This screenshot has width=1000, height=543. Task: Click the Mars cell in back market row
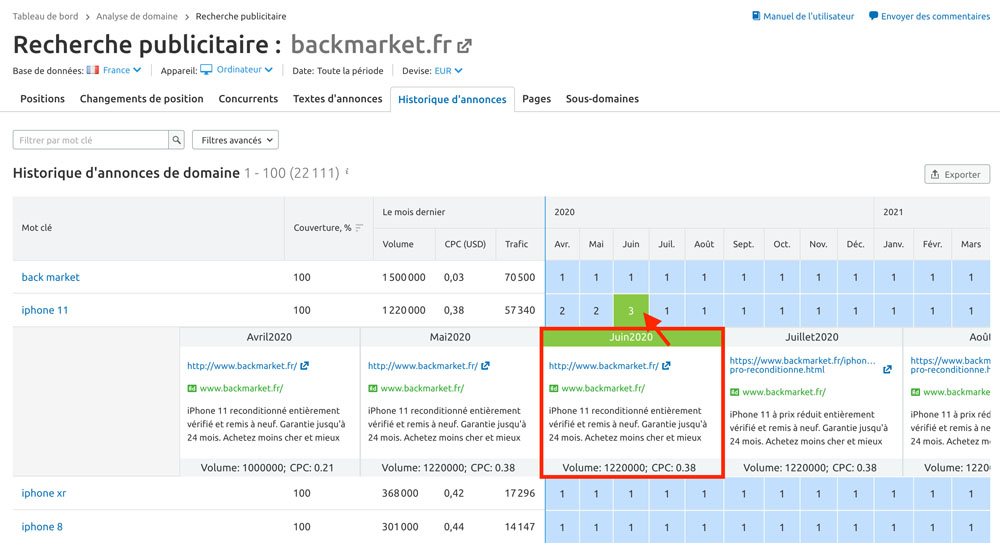[x=971, y=277]
